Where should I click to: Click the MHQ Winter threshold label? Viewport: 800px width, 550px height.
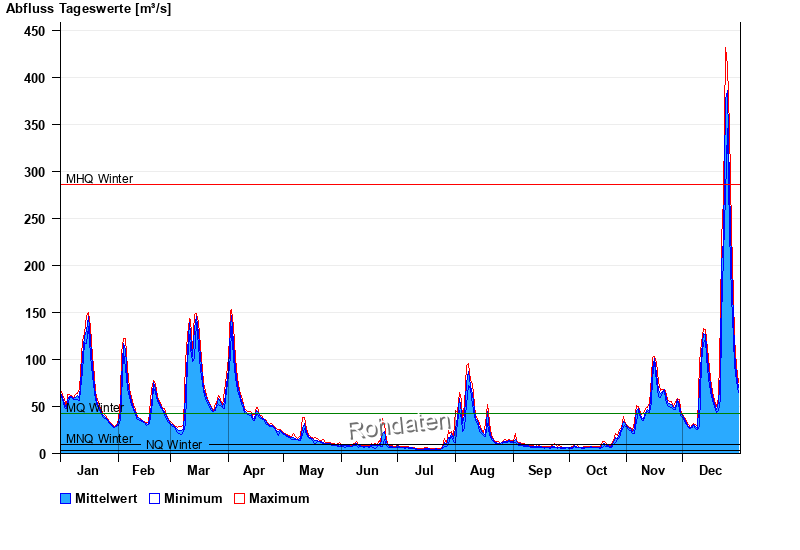99,179
